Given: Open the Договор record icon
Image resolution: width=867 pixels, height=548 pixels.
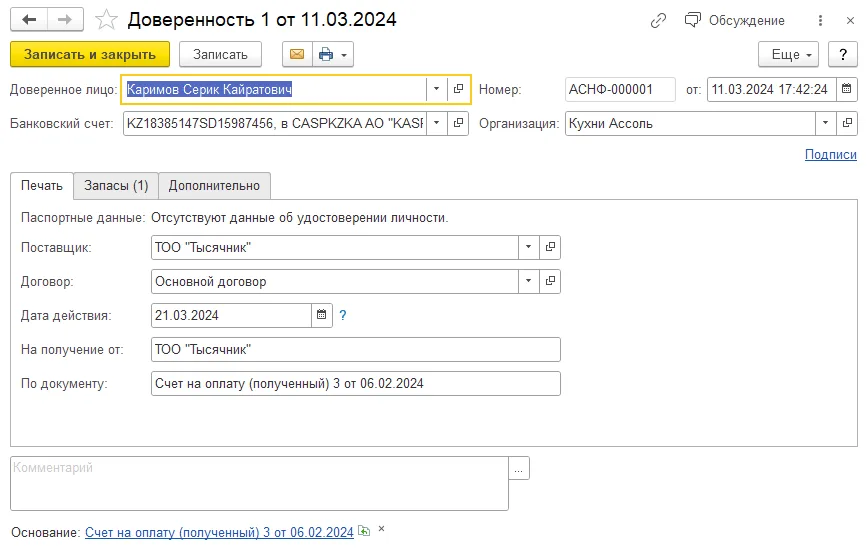Looking at the screenshot, I should click(550, 281).
